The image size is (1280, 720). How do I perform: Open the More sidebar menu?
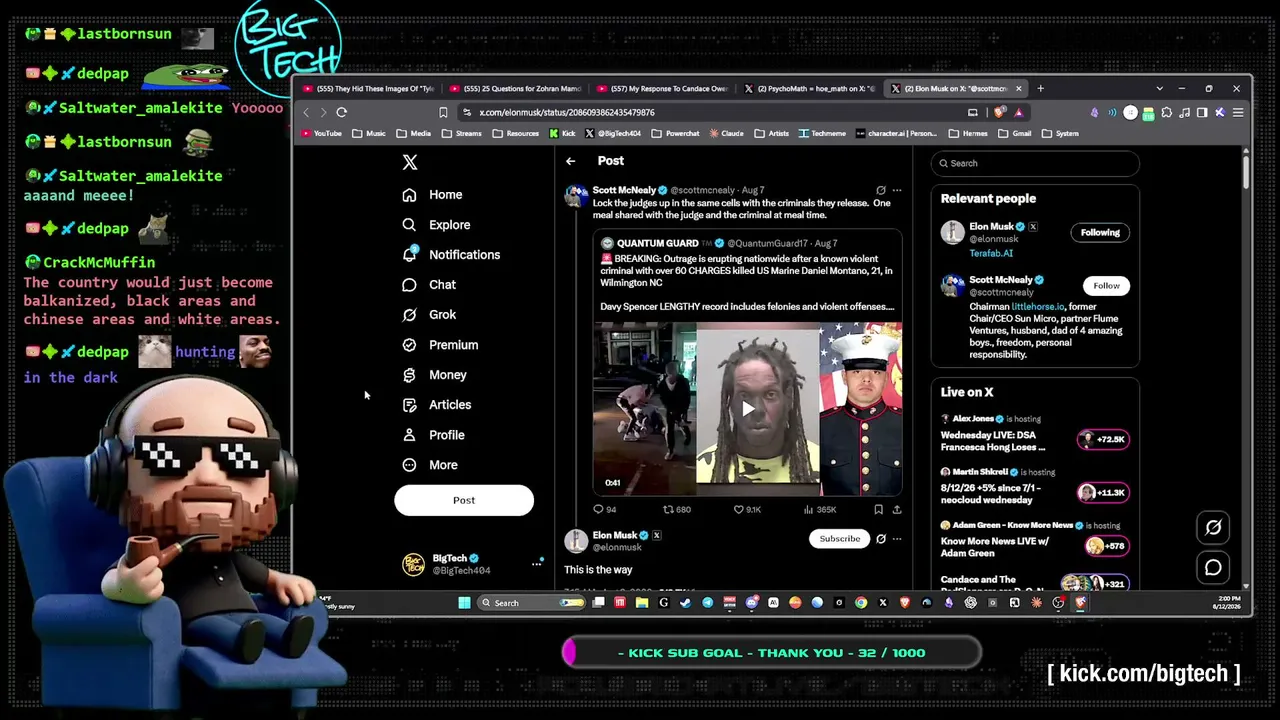click(430, 465)
